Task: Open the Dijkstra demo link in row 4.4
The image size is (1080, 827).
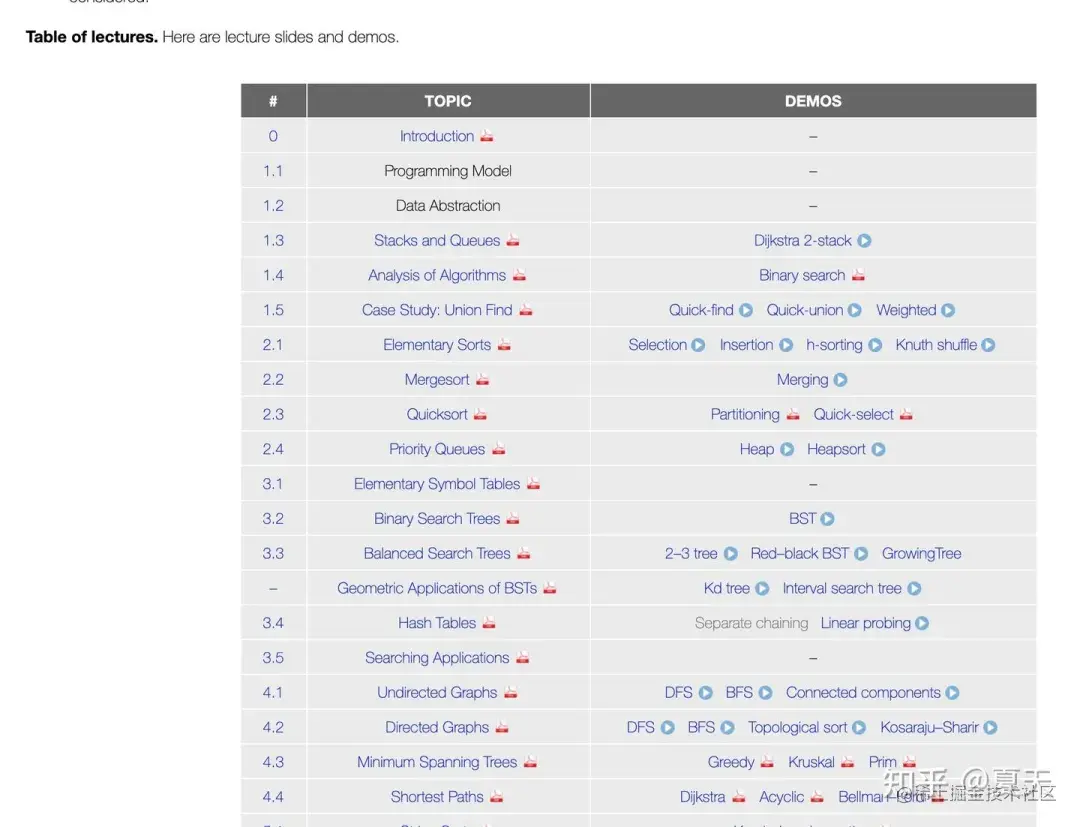Action: tap(702, 796)
